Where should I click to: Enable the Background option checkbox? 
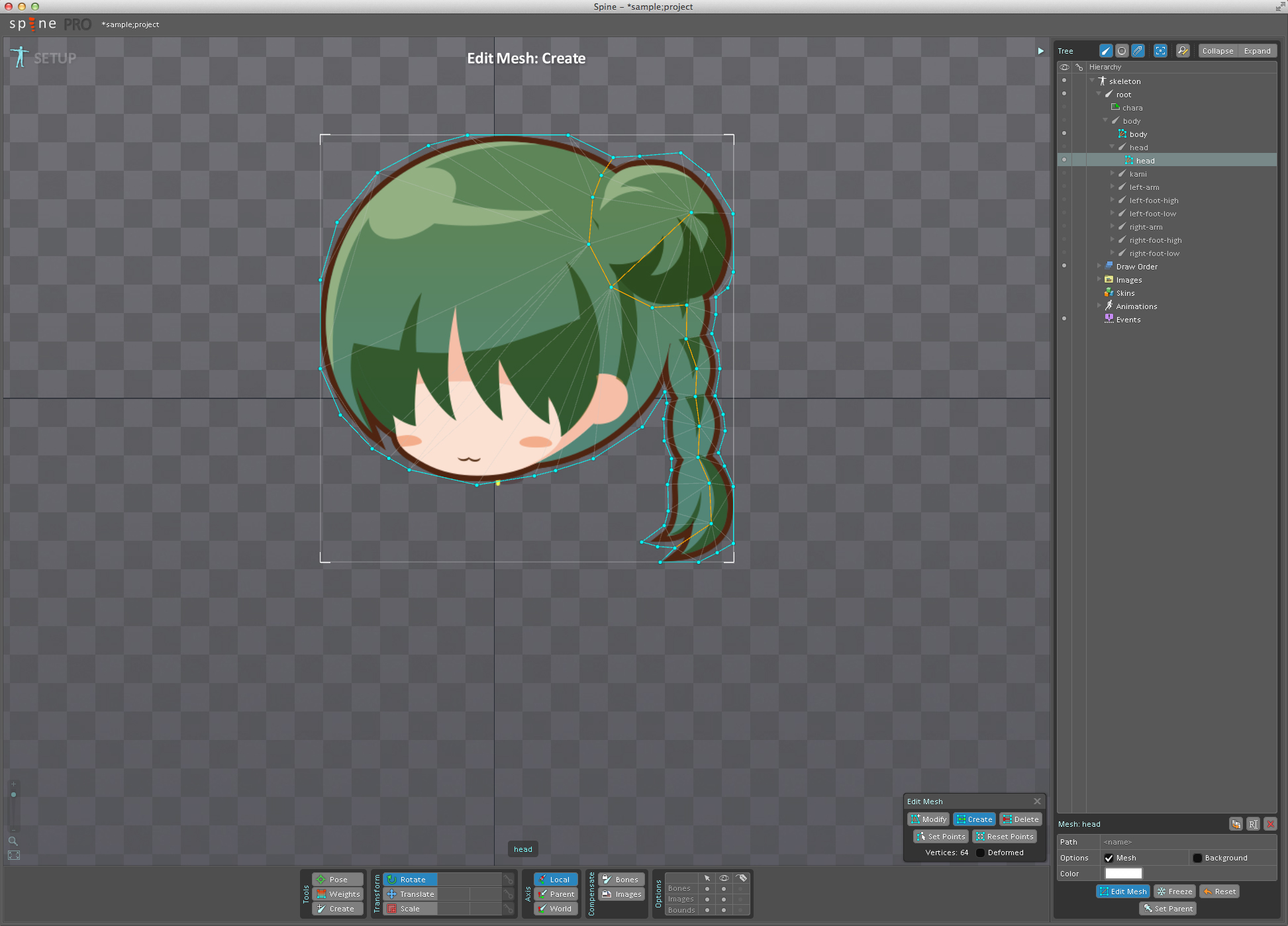1197,858
